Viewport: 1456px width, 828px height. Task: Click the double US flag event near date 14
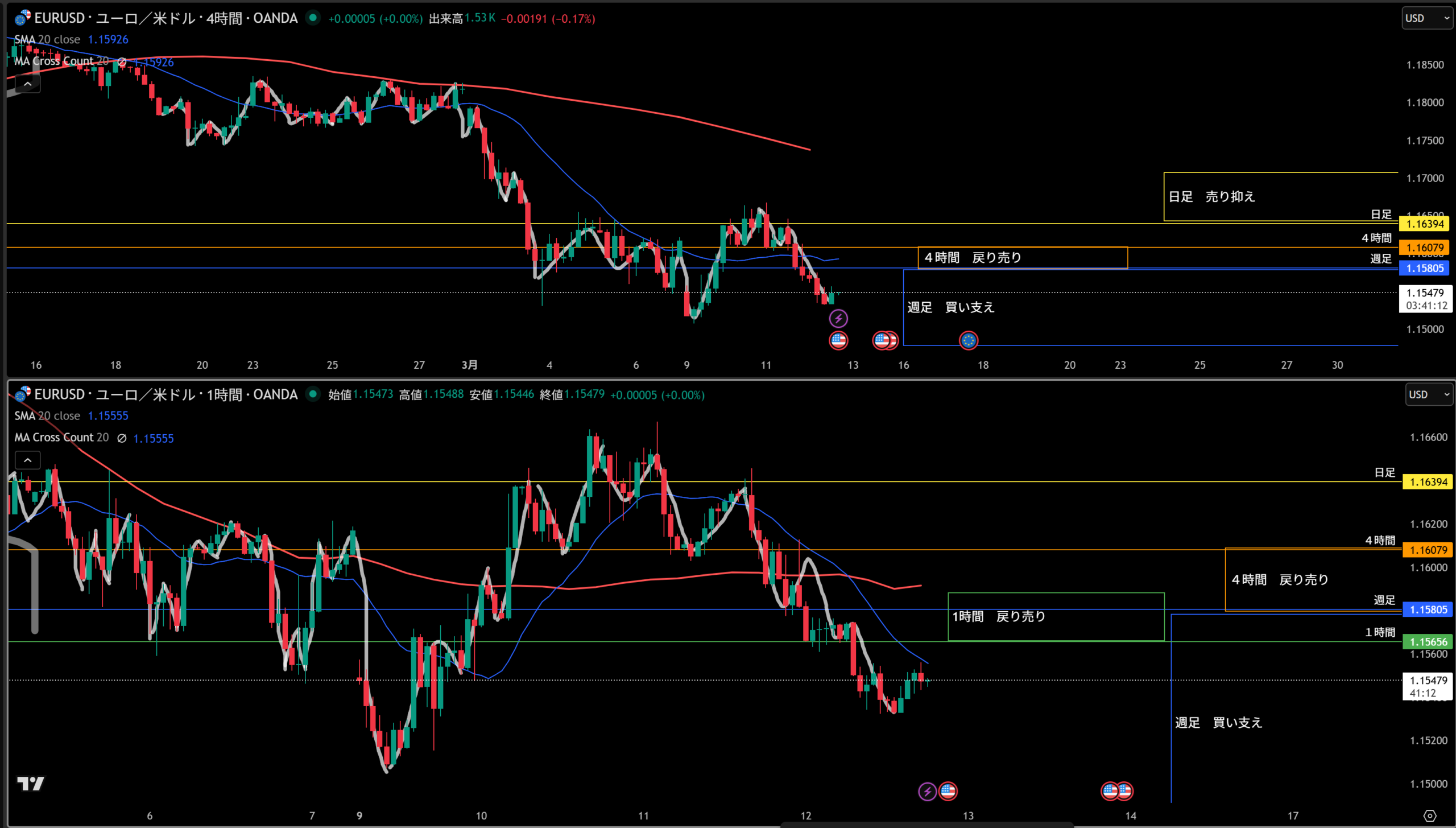(1118, 791)
